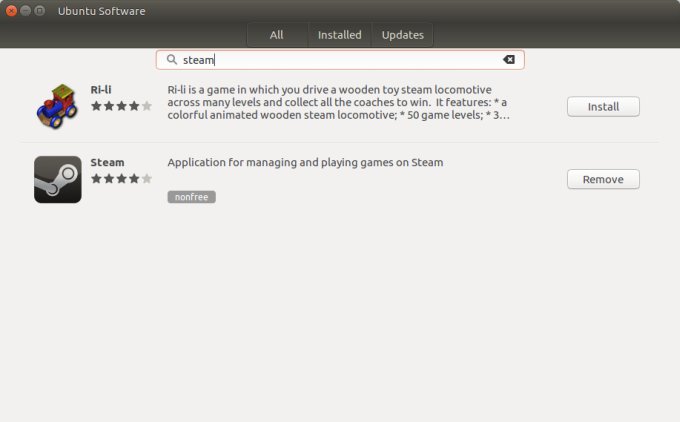Remove the Steam application
Image resolution: width=680 pixels, height=422 pixels.
[x=603, y=179]
